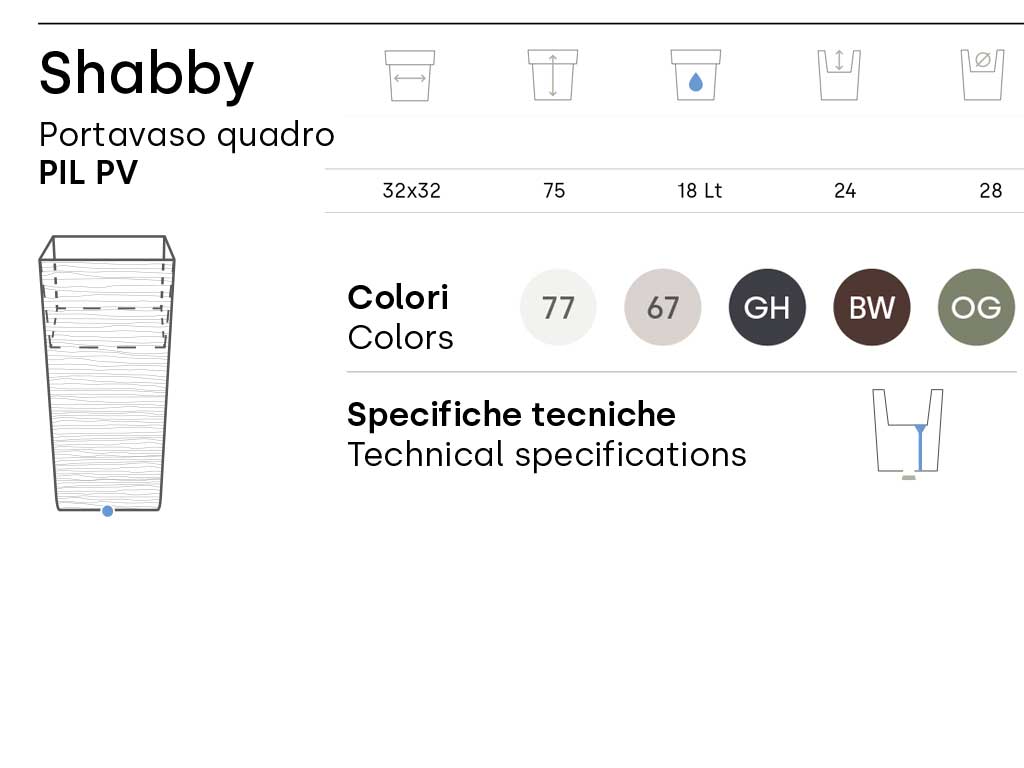Click the PIL PV product code
1024x768 pixels.
coord(88,173)
